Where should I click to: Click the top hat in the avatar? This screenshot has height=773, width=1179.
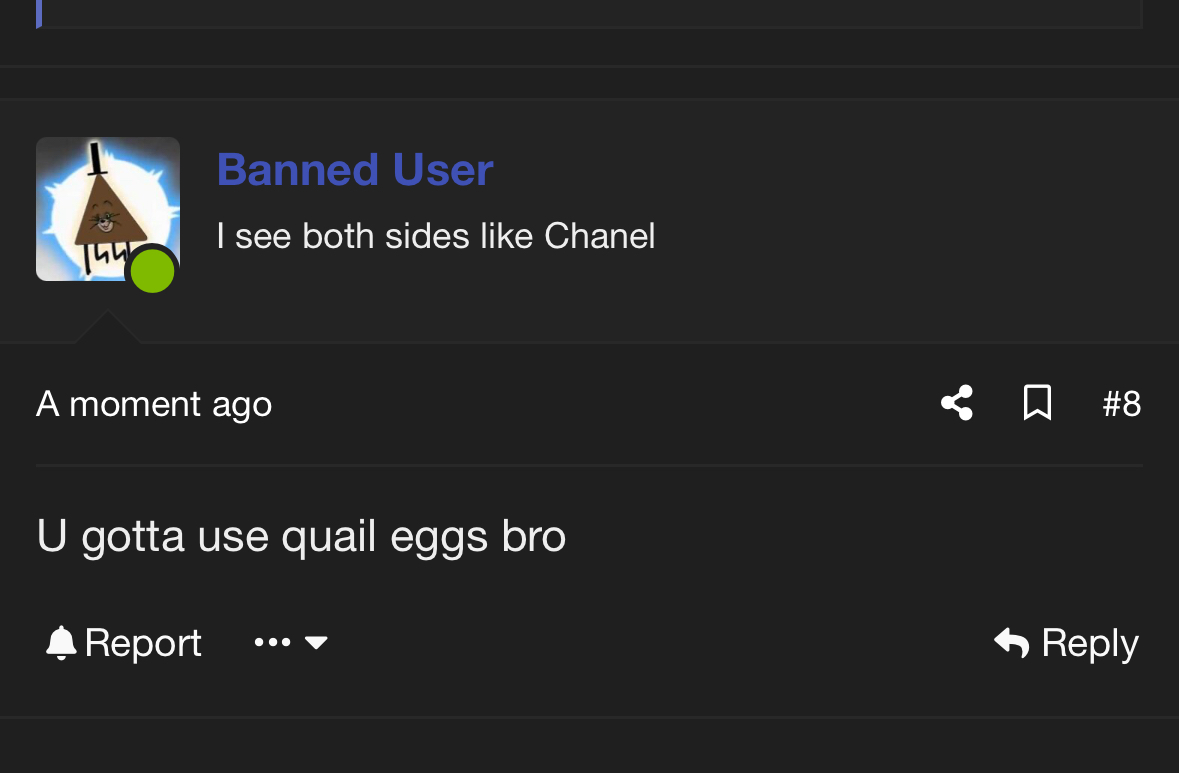(96, 161)
